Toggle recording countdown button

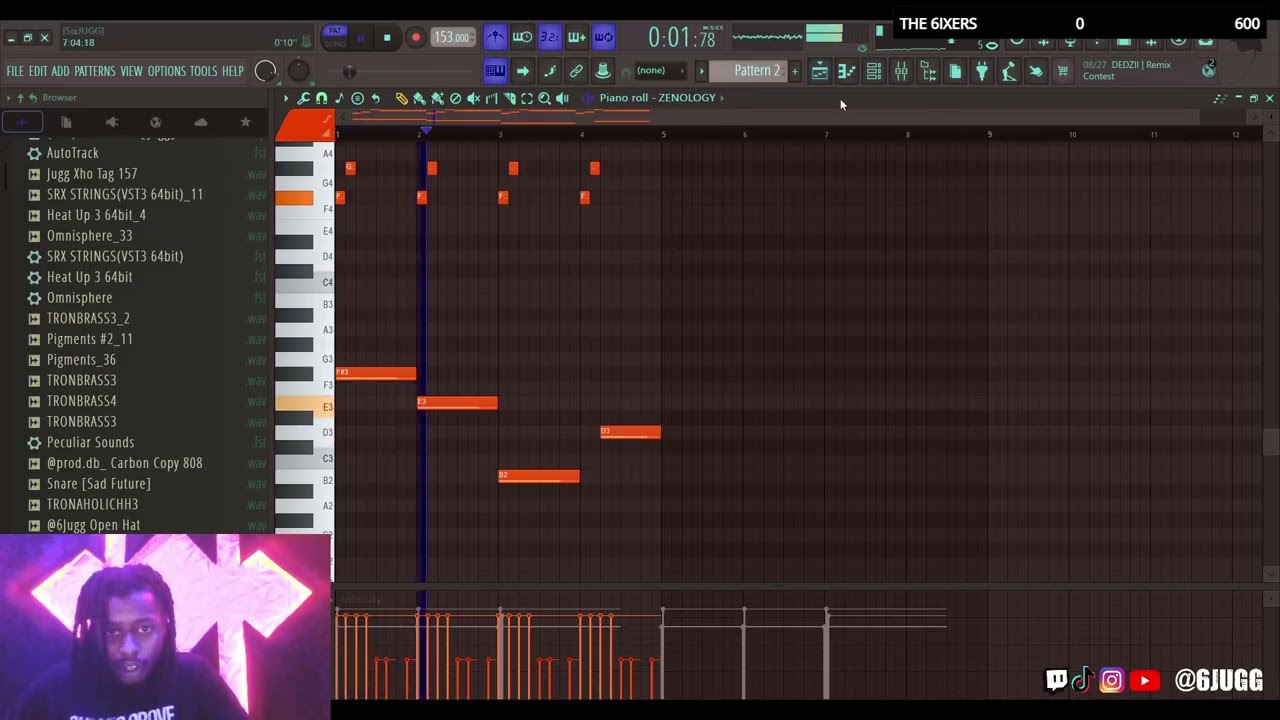pyautogui.click(x=549, y=37)
